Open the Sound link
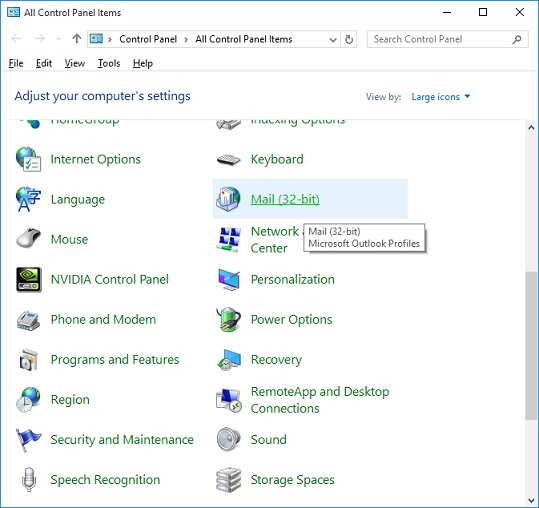This screenshot has width=539, height=508. [268, 440]
